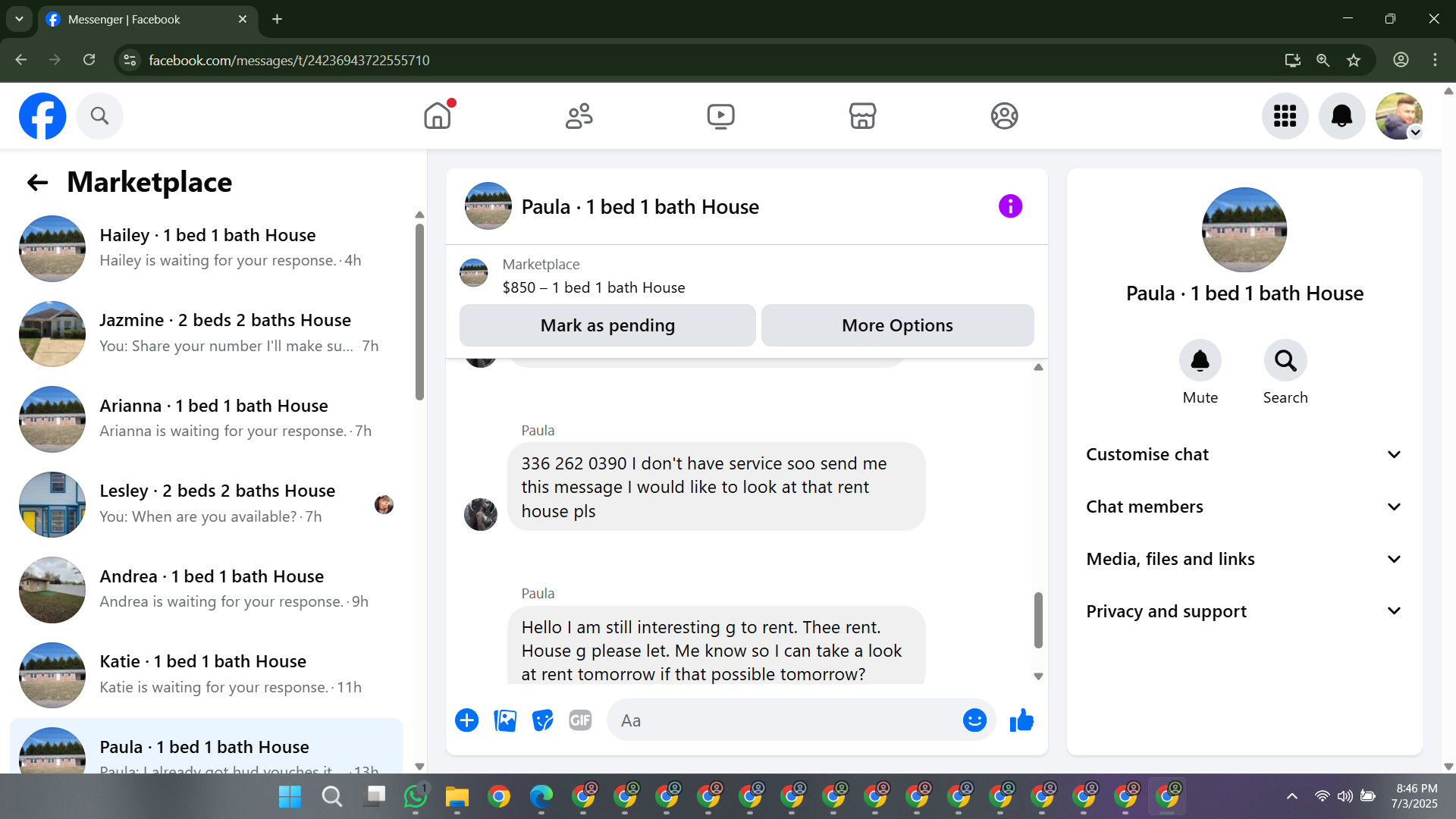The image size is (1456, 819).
Task: Expand Customise chat section
Action: (1244, 454)
